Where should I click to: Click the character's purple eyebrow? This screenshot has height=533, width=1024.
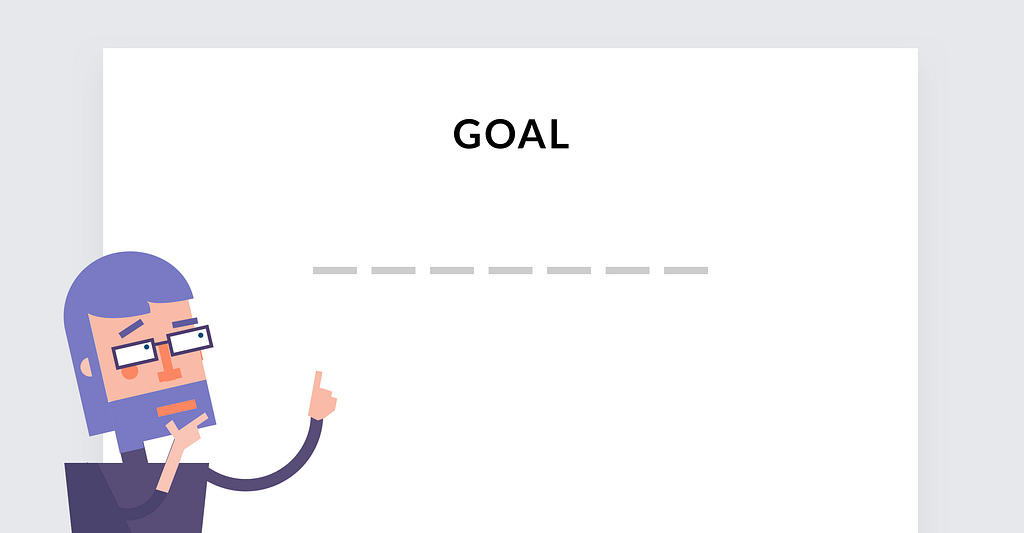(133, 328)
